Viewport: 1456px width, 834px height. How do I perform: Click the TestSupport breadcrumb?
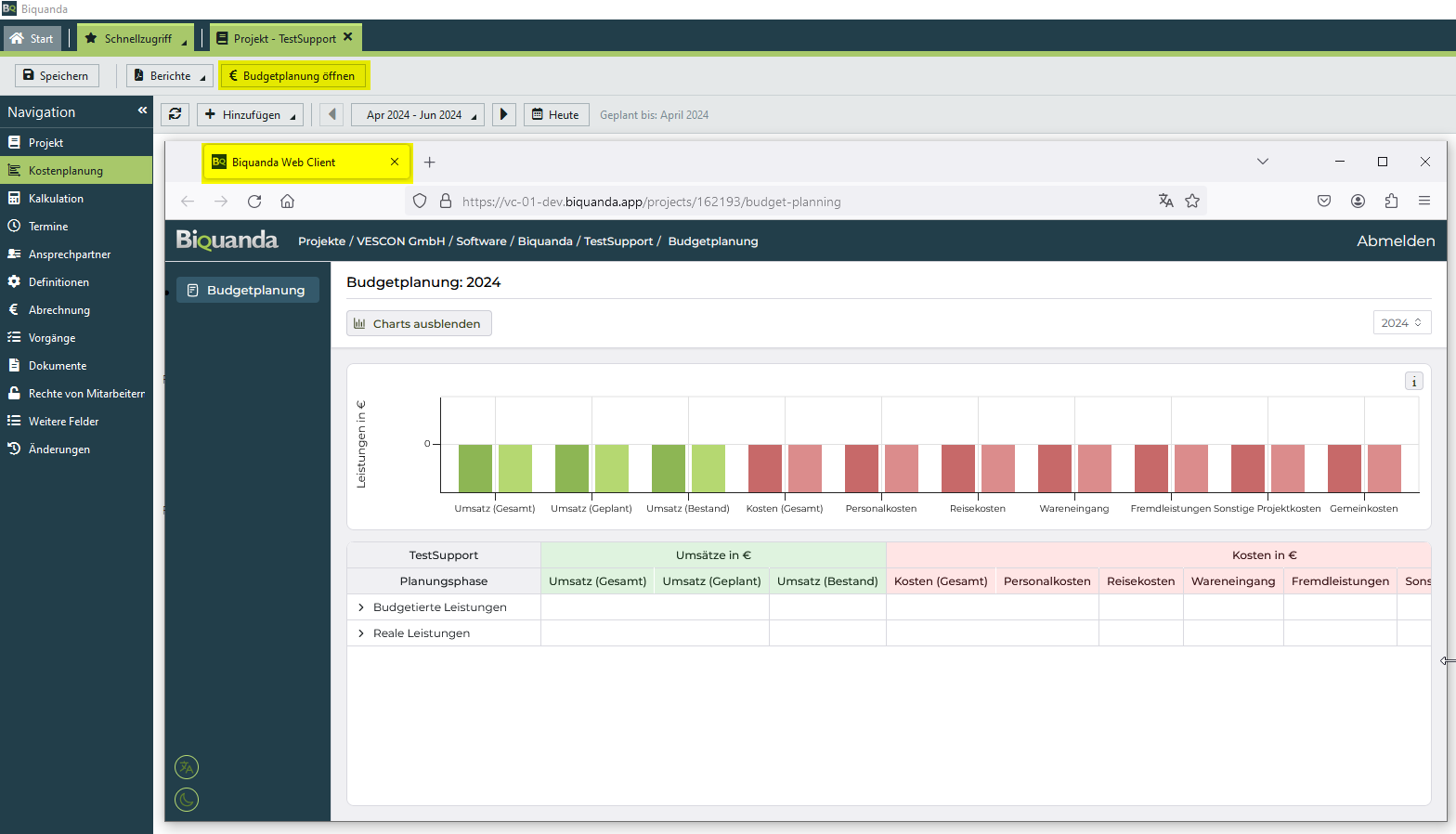[618, 241]
